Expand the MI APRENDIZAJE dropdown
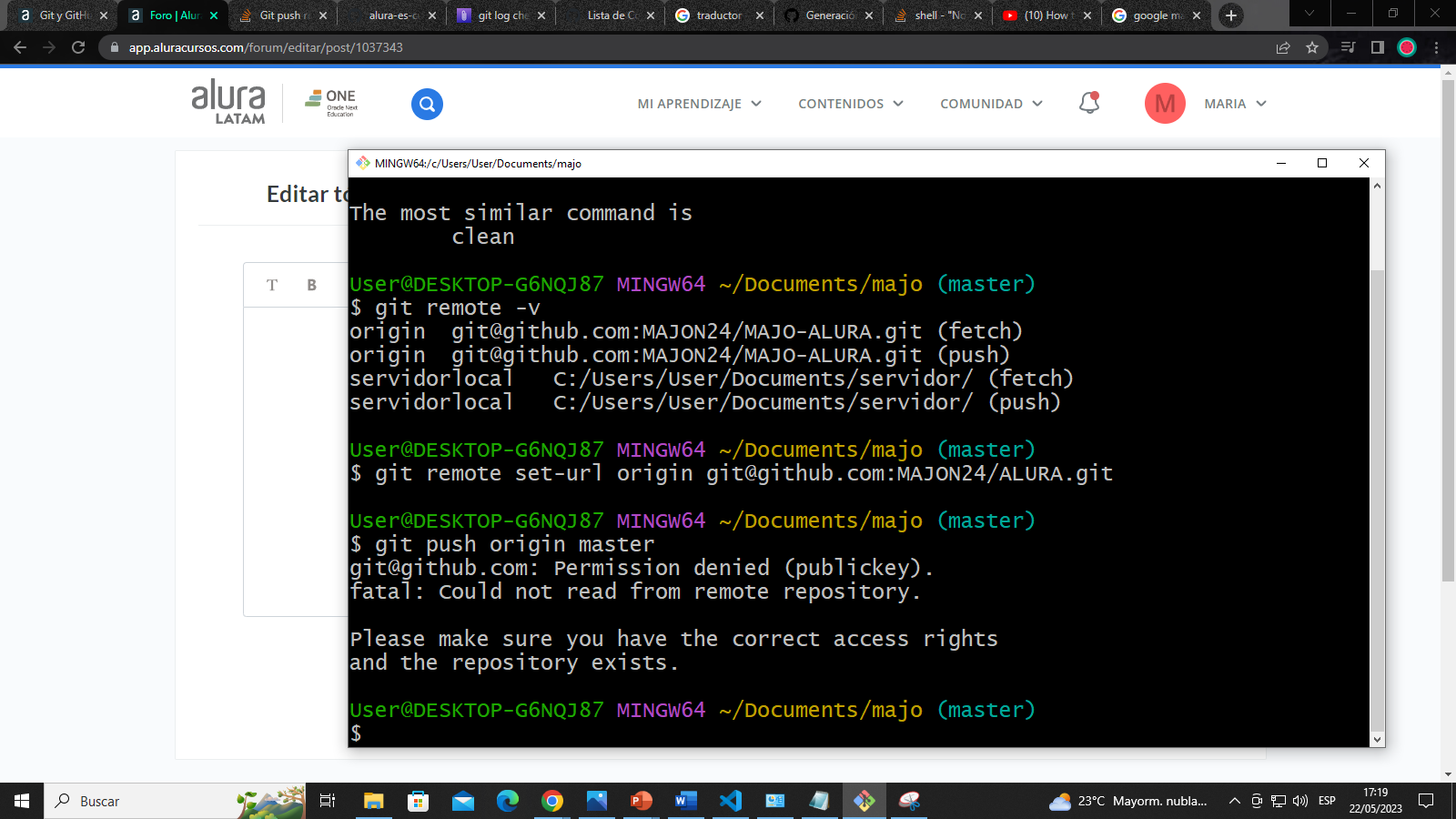Viewport: 1456px width, 819px height. coord(699,104)
